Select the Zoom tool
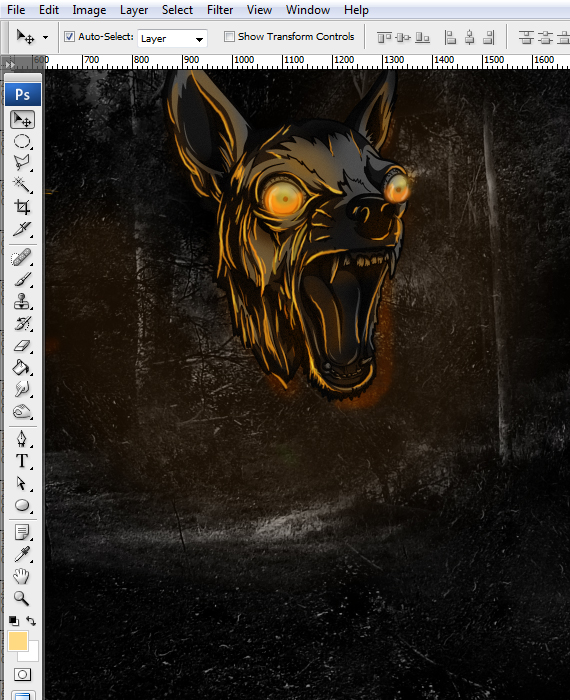This screenshot has height=700, width=570. [21, 598]
